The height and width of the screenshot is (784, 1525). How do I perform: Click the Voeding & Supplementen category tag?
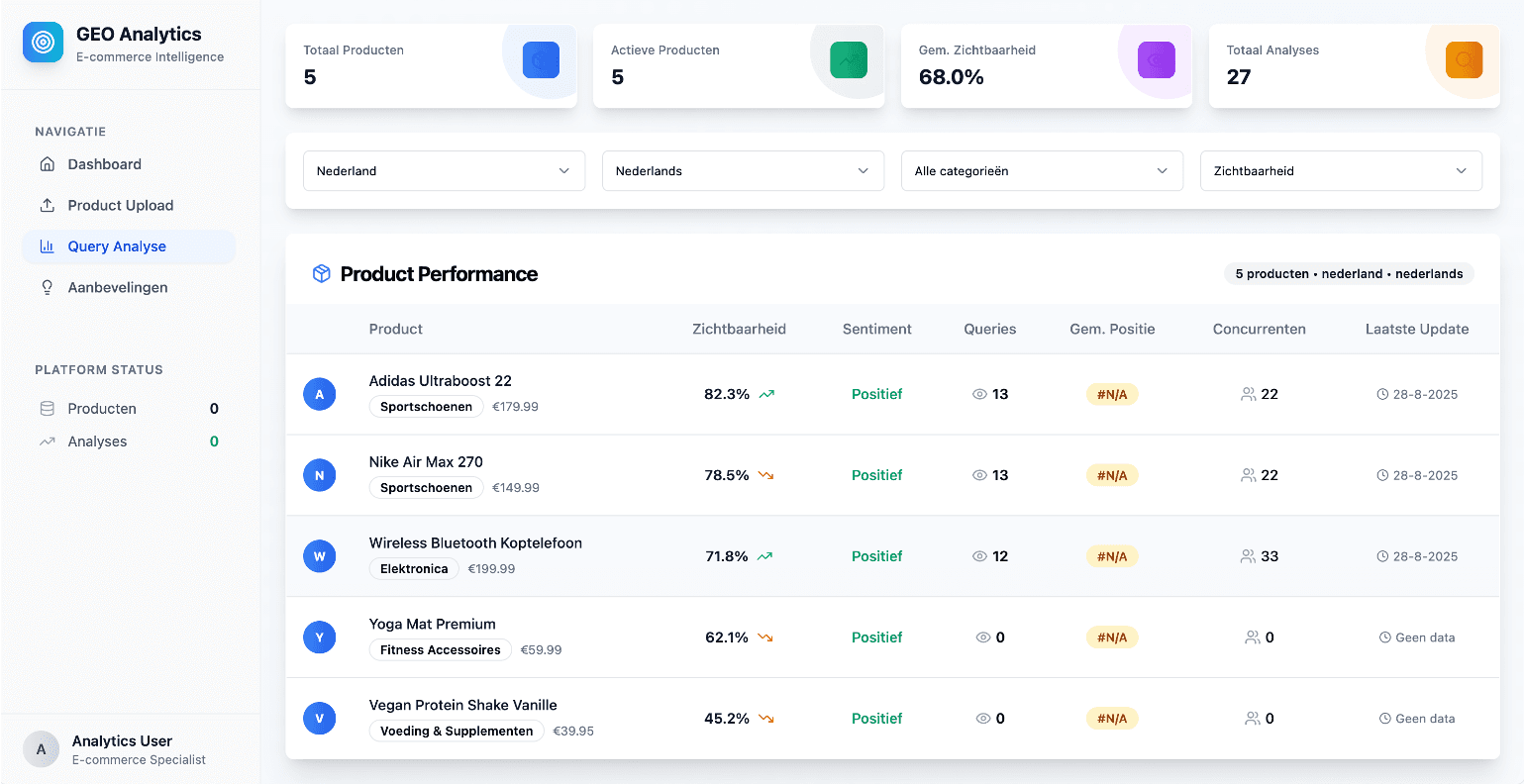point(457,731)
